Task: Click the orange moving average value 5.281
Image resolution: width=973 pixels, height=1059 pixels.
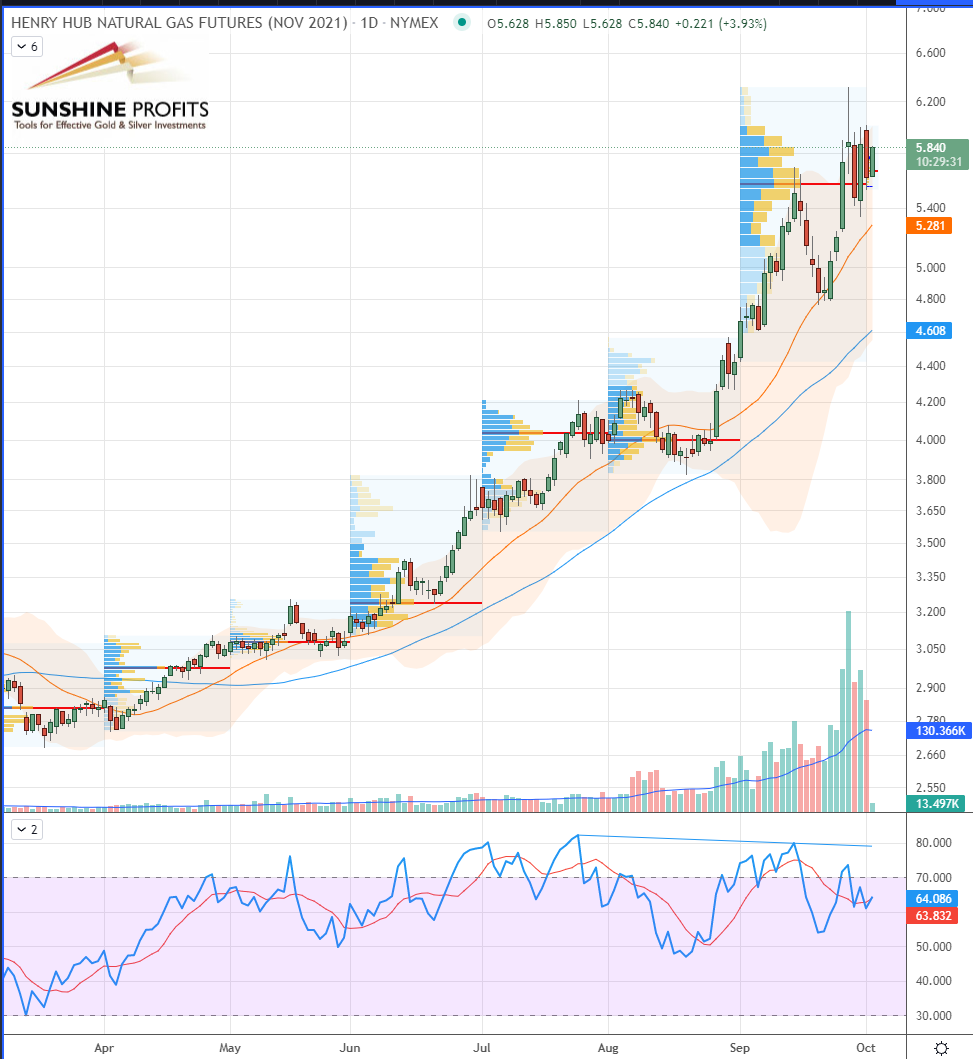Action: 929,226
